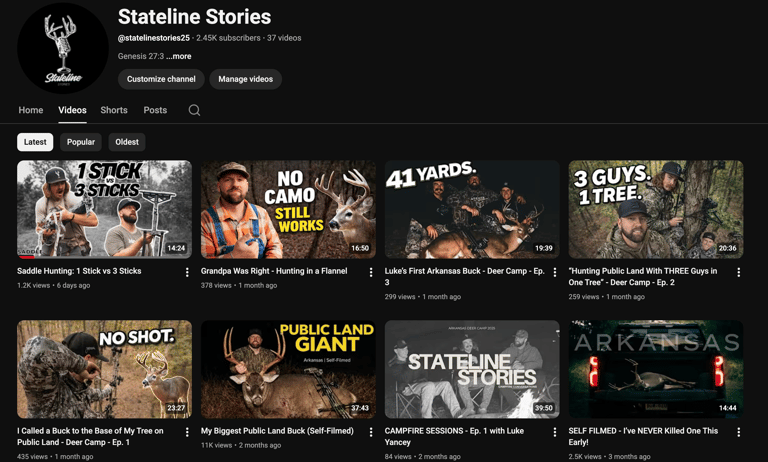Open the 1 Stick vs 3 Sticks thumbnail
Image resolution: width=768 pixels, height=462 pixels.
pyautogui.click(x=104, y=209)
